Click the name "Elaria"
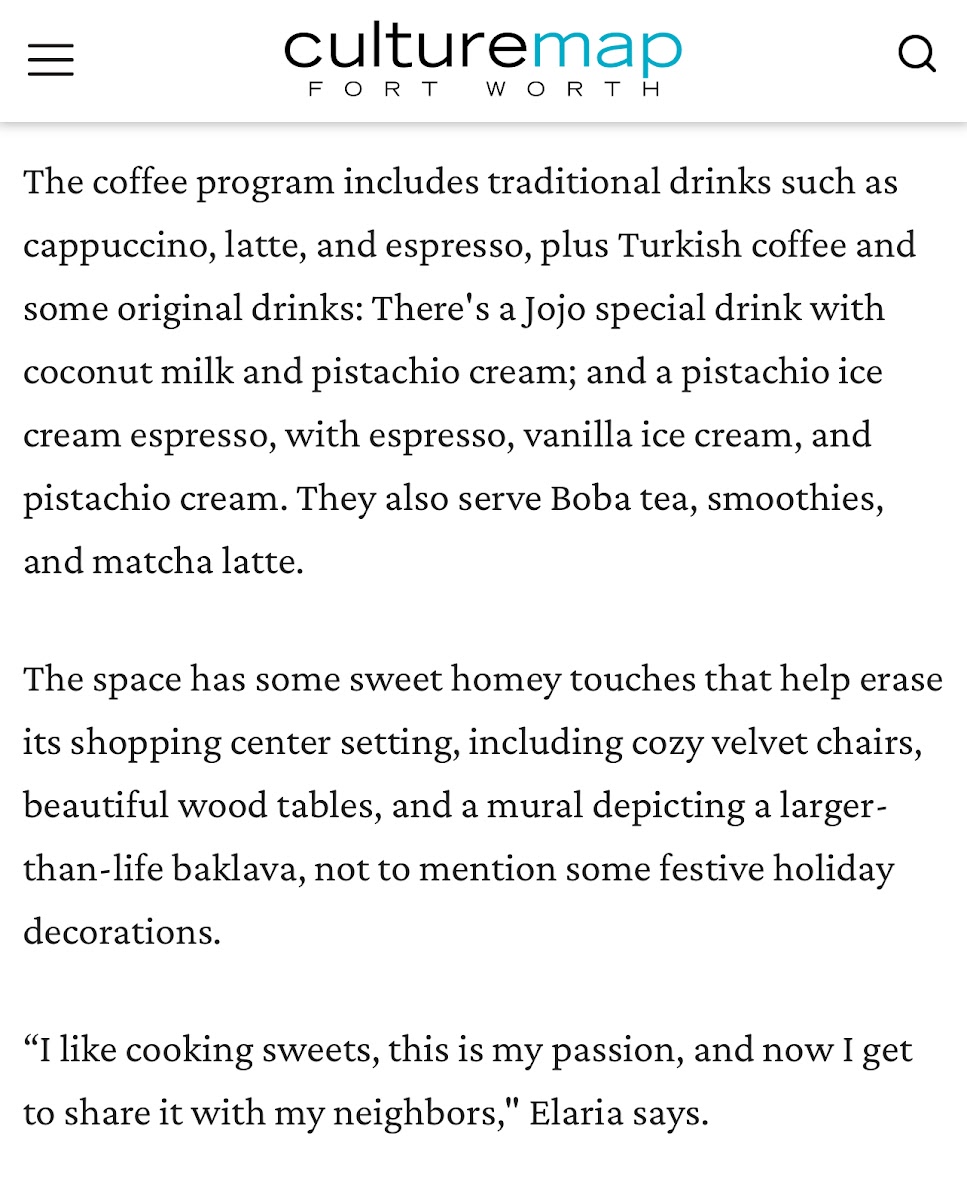This screenshot has width=967, height=1200. [573, 1113]
